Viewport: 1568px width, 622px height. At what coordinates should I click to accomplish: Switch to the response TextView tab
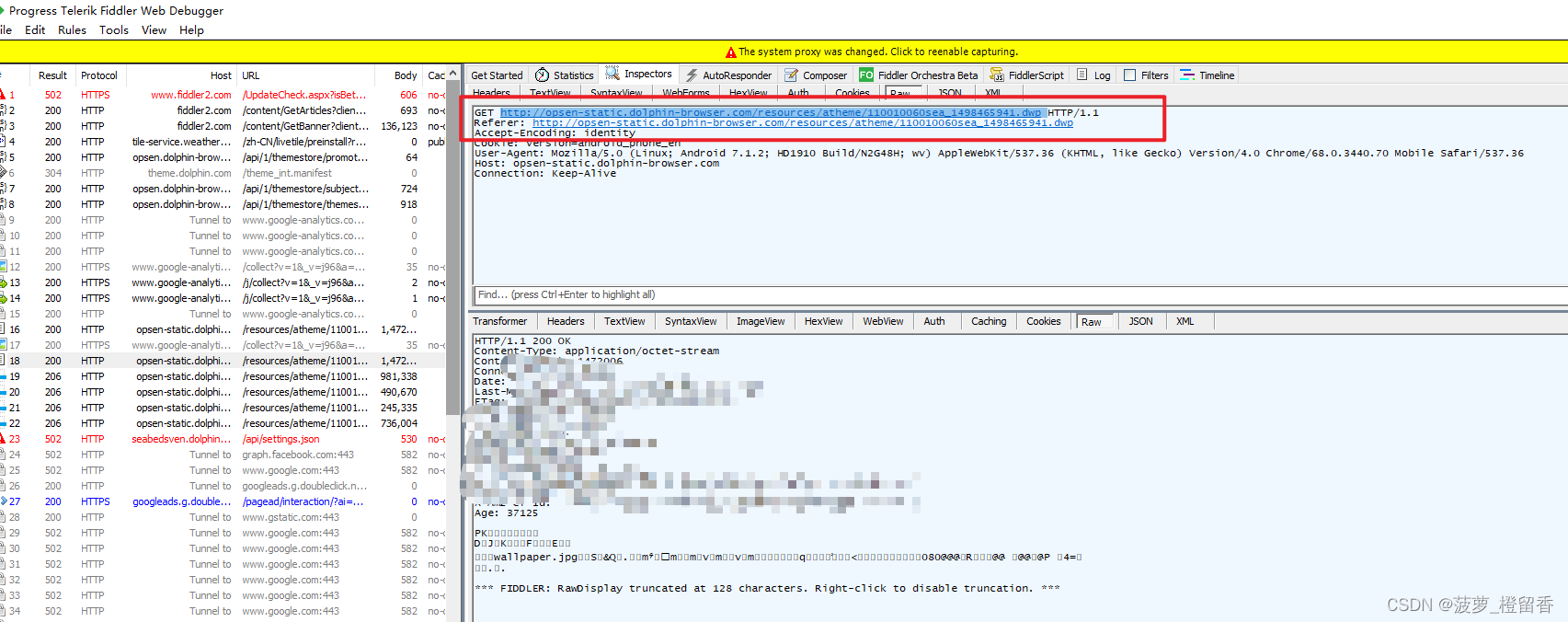[x=624, y=321]
